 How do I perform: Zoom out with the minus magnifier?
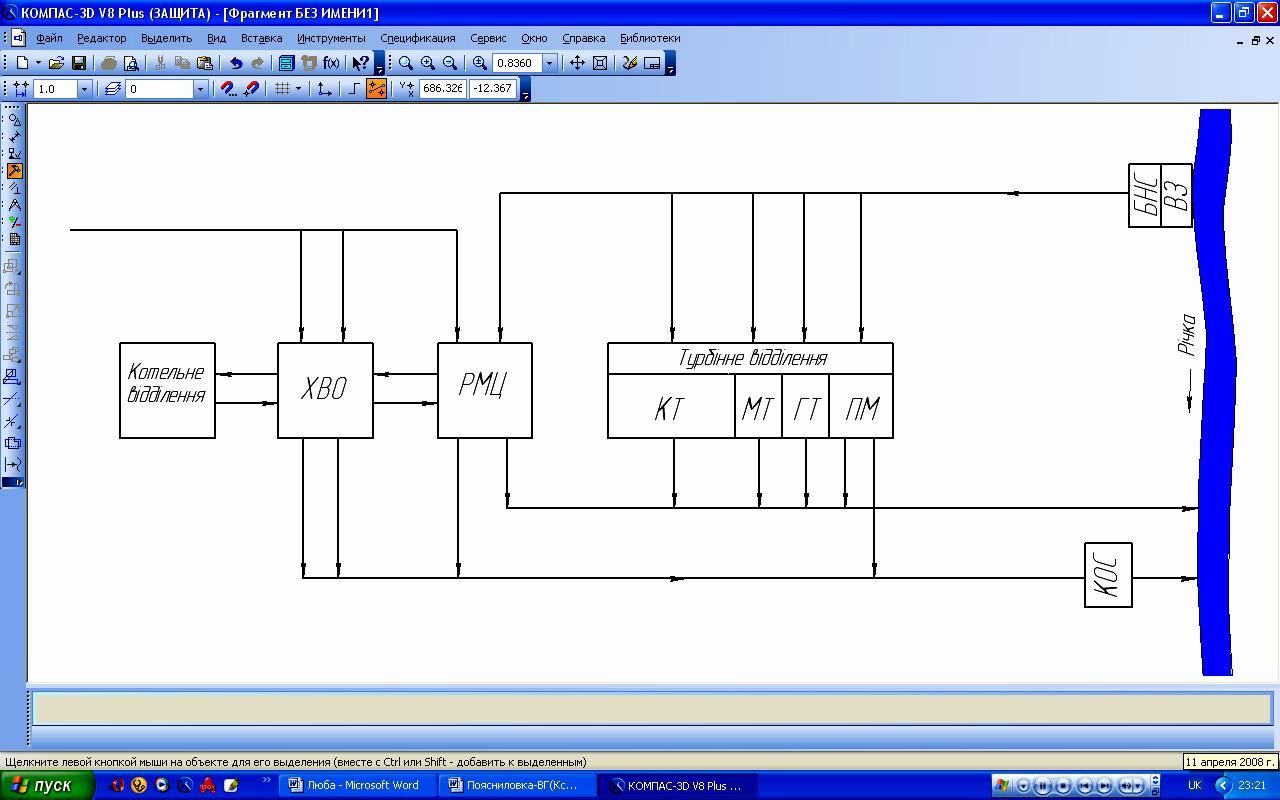(450, 63)
